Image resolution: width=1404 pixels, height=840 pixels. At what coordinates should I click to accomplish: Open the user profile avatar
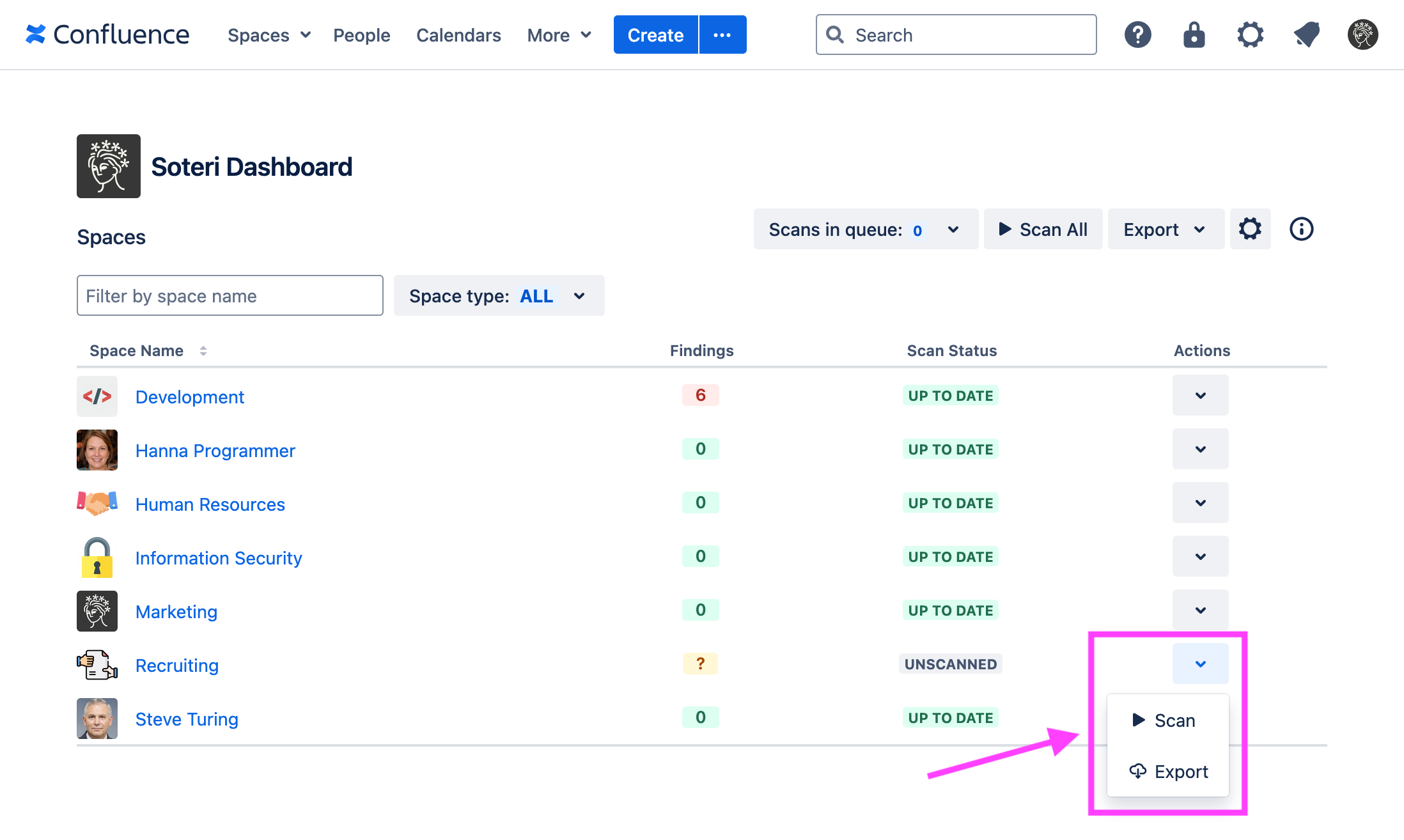[1362, 35]
